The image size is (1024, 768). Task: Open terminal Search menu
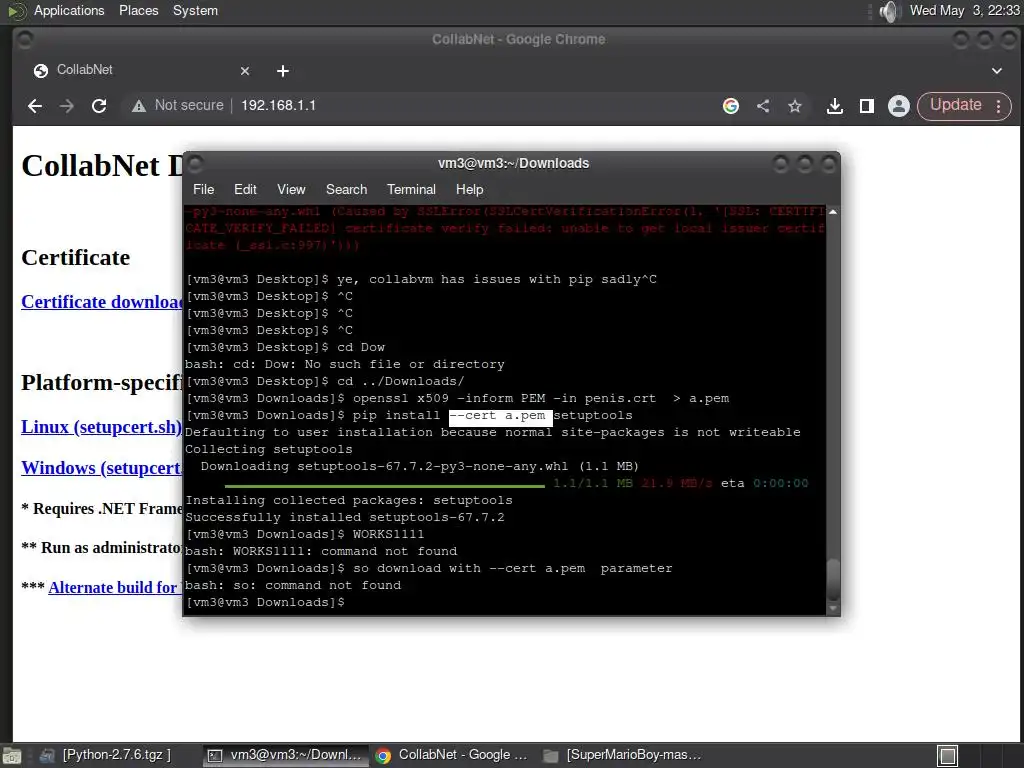(346, 189)
